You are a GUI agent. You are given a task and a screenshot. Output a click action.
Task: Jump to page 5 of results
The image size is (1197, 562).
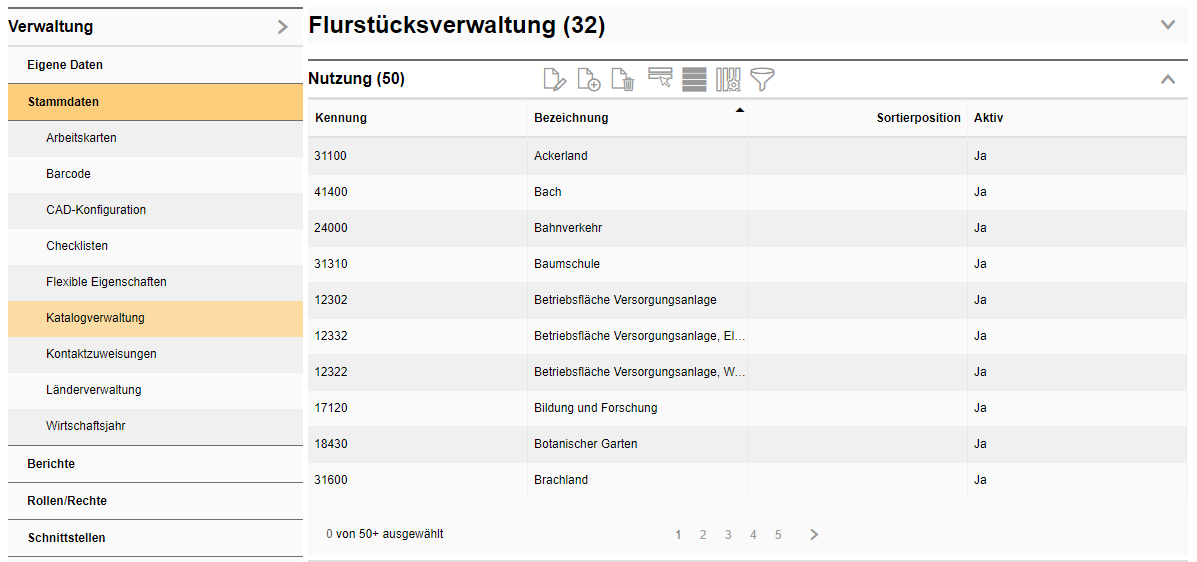point(778,535)
